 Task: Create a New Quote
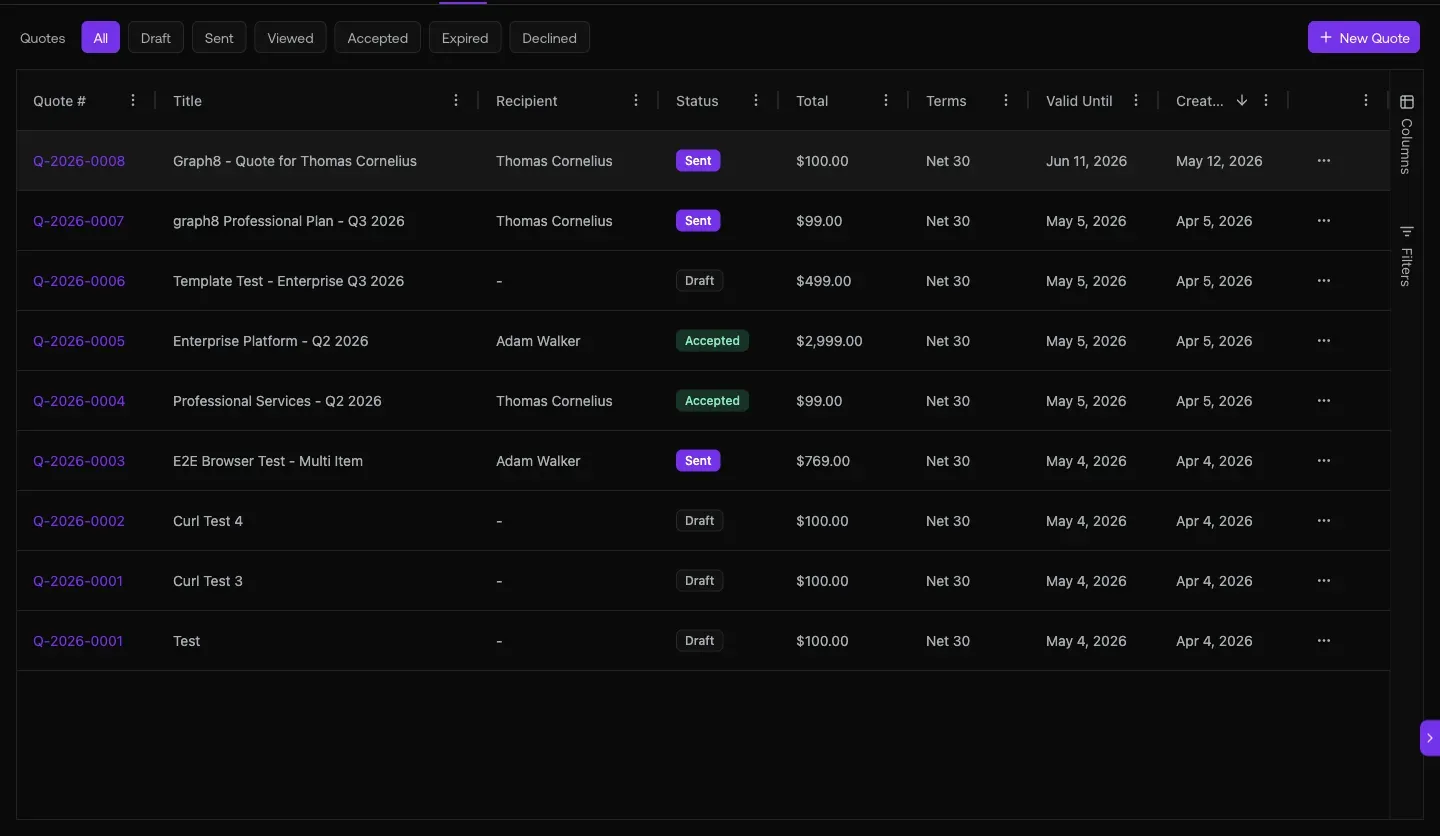(1364, 38)
